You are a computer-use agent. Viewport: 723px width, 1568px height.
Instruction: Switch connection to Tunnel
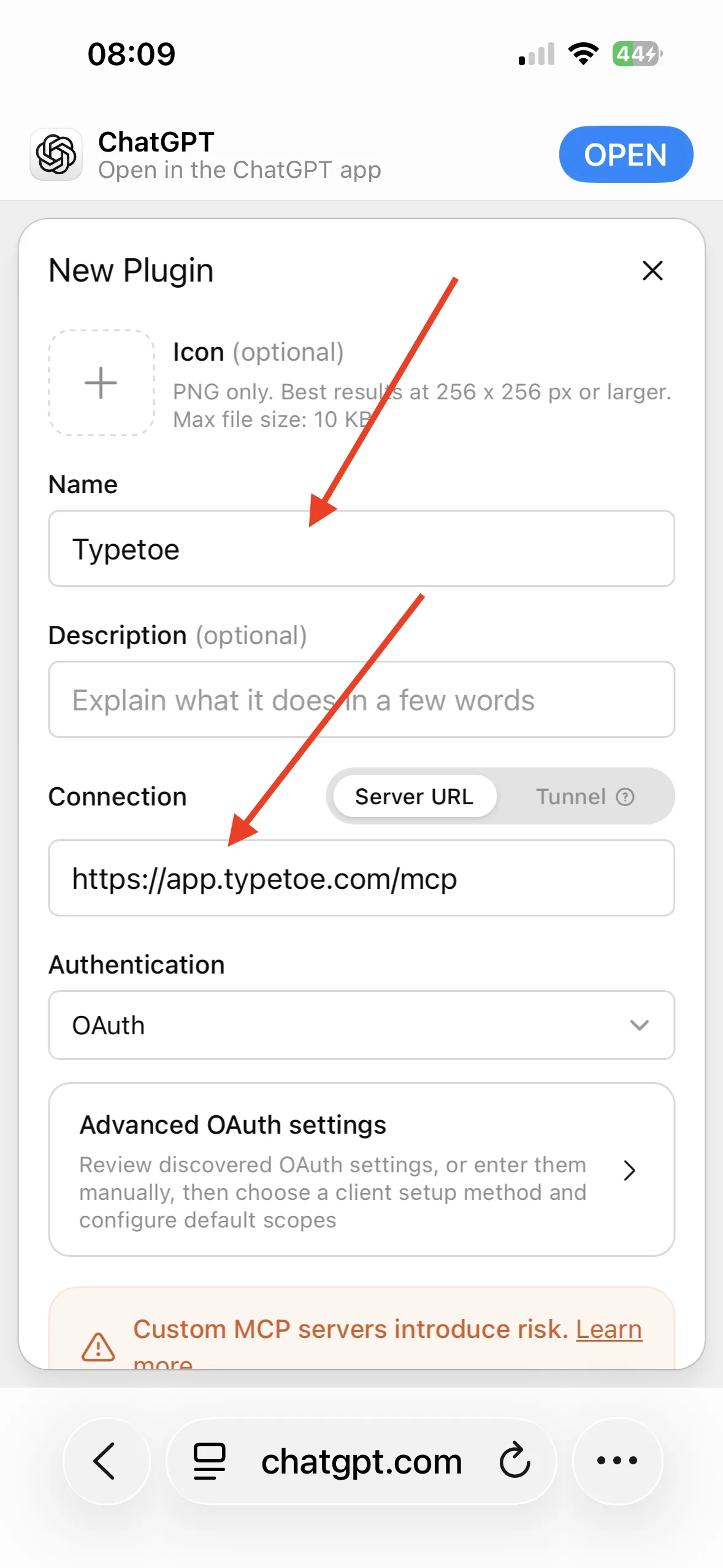tap(571, 796)
